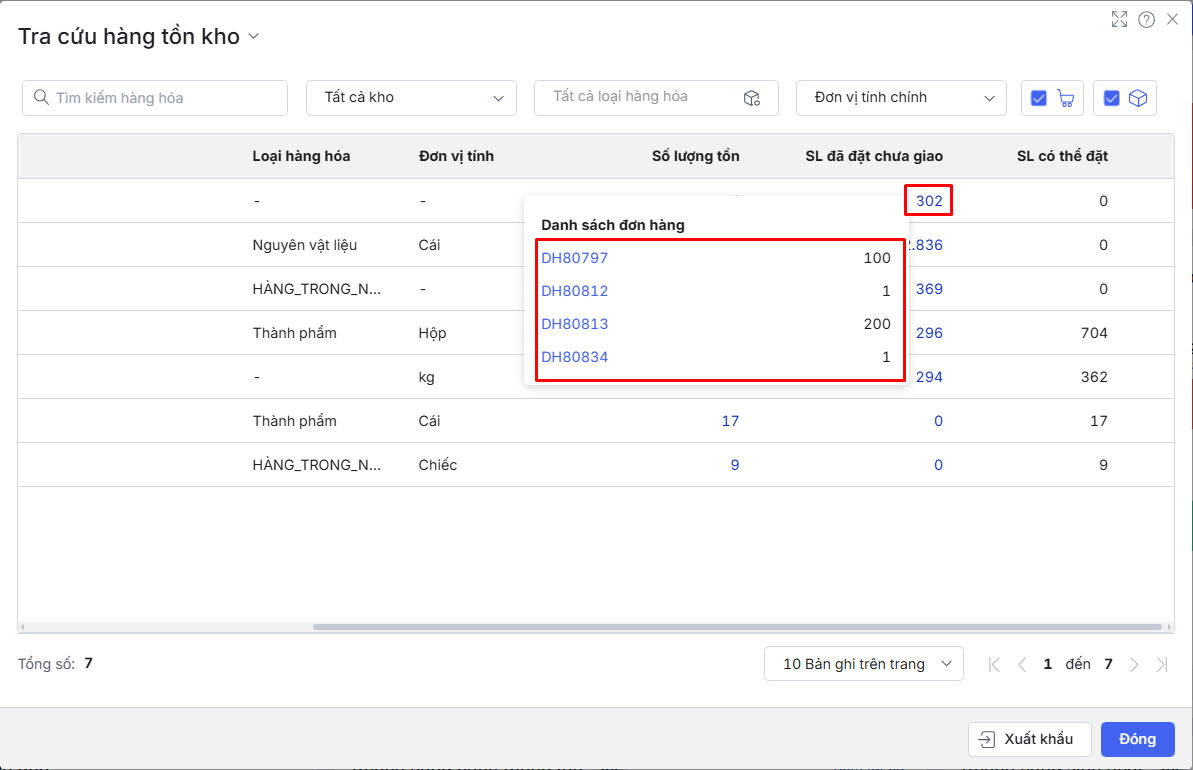Click the fullscreen expand icon
This screenshot has width=1193, height=770.
(1120, 19)
